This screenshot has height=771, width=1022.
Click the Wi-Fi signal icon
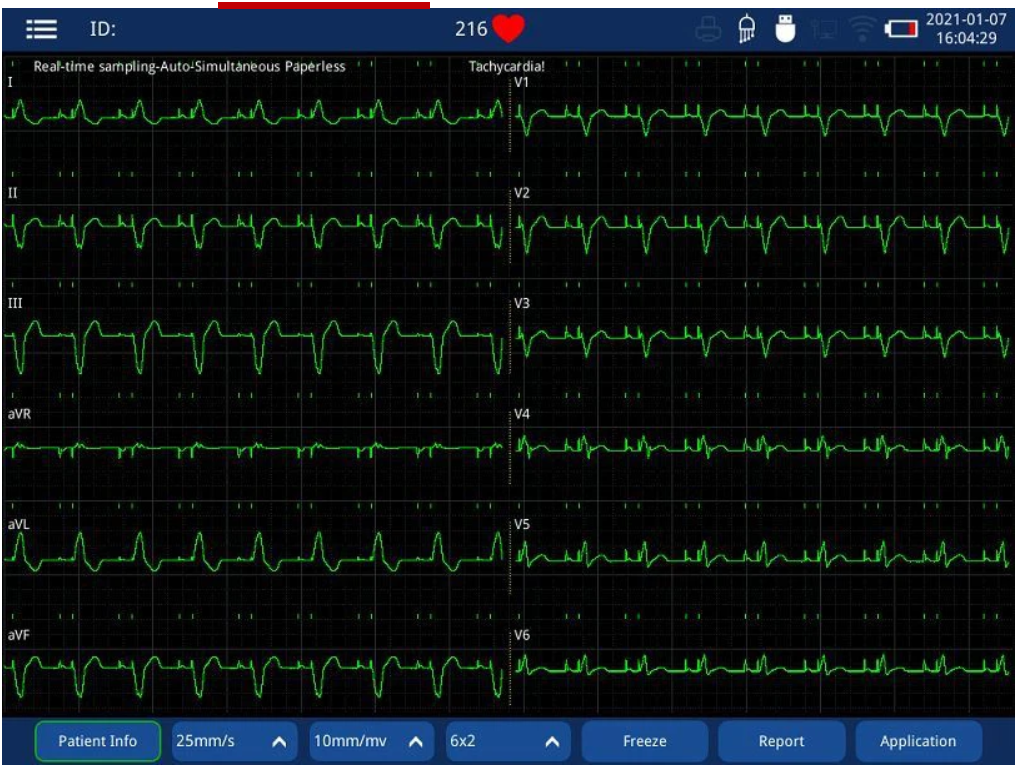tap(860, 30)
